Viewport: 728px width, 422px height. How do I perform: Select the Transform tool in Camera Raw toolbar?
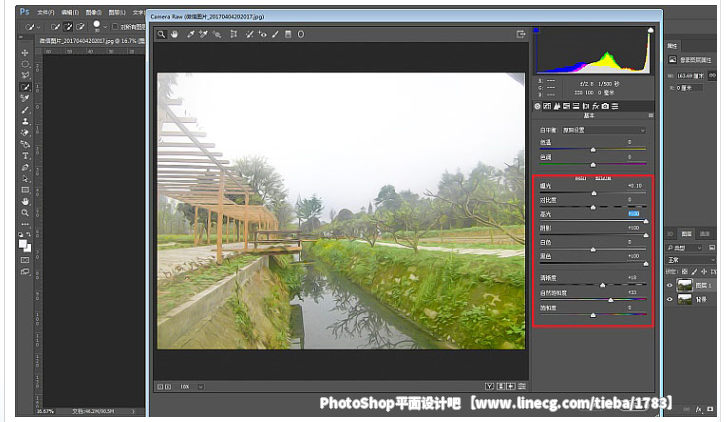click(234, 34)
